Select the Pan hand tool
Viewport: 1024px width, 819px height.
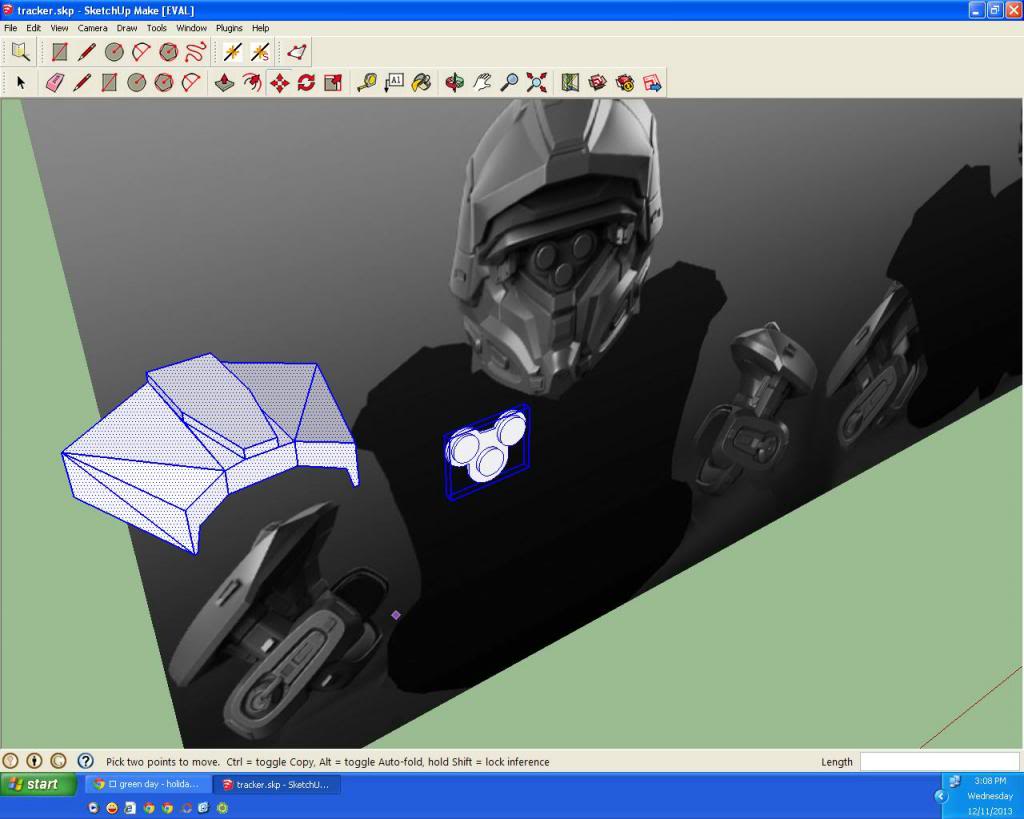483,83
